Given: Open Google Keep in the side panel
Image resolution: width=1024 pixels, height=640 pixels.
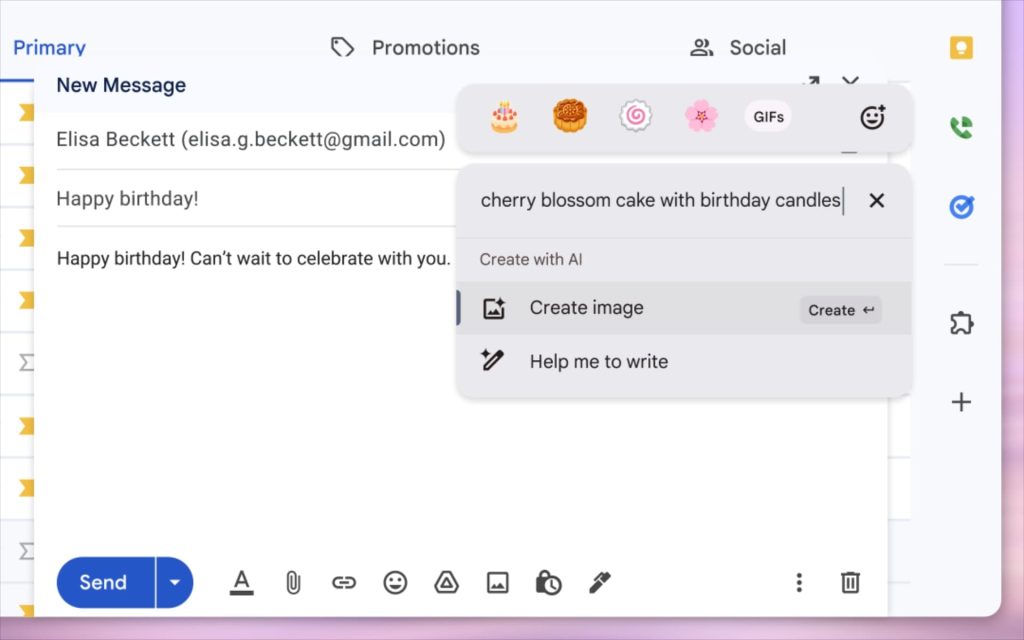Looking at the screenshot, I should click(961, 48).
